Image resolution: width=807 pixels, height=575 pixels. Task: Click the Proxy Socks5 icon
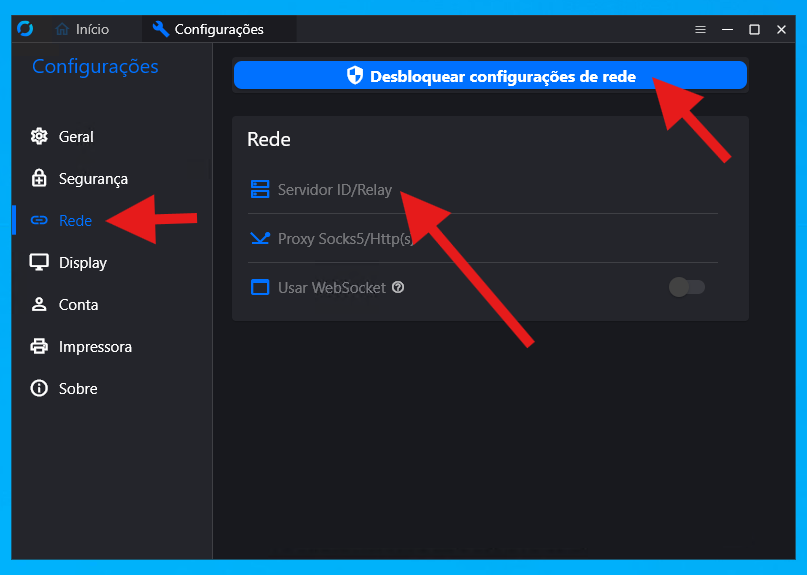pyautogui.click(x=260, y=238)
